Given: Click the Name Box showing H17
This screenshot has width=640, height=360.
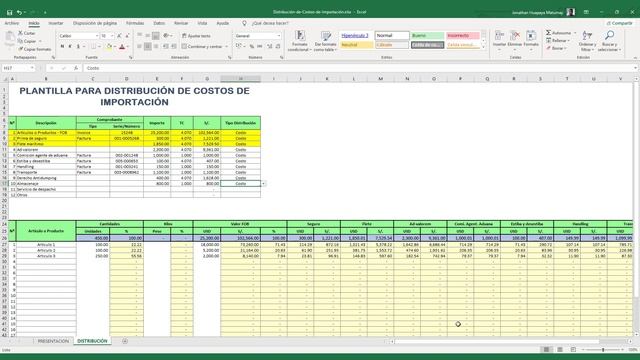Looking at the screenshot, I should 18,68.
